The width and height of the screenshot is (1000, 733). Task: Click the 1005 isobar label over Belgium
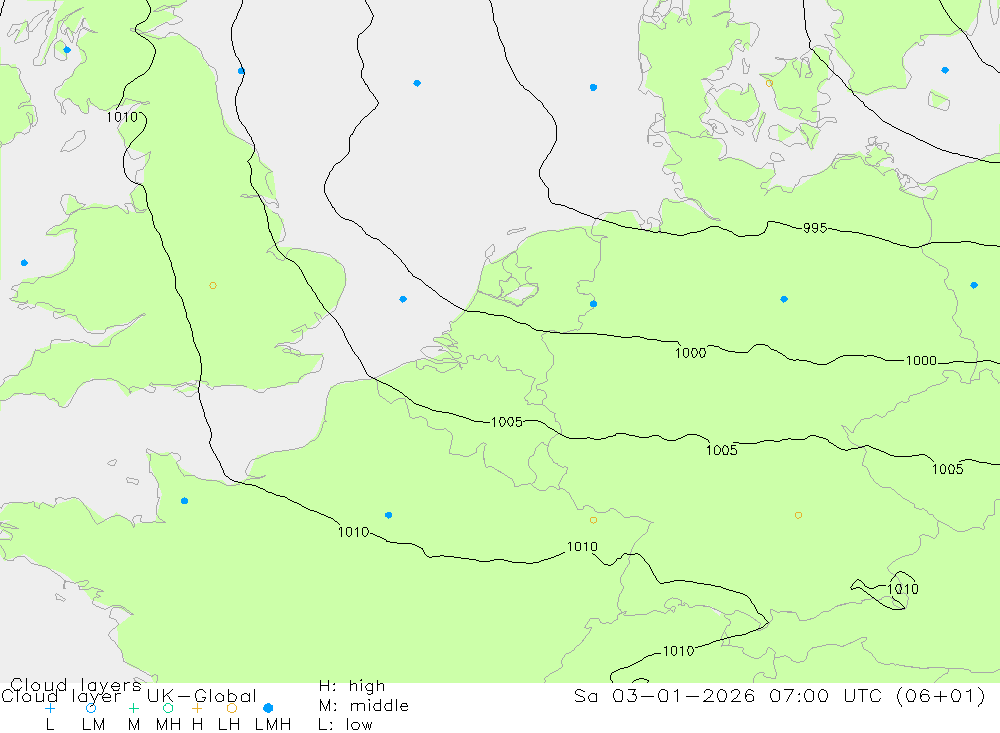pyautogui.click(x=507, y=422)
